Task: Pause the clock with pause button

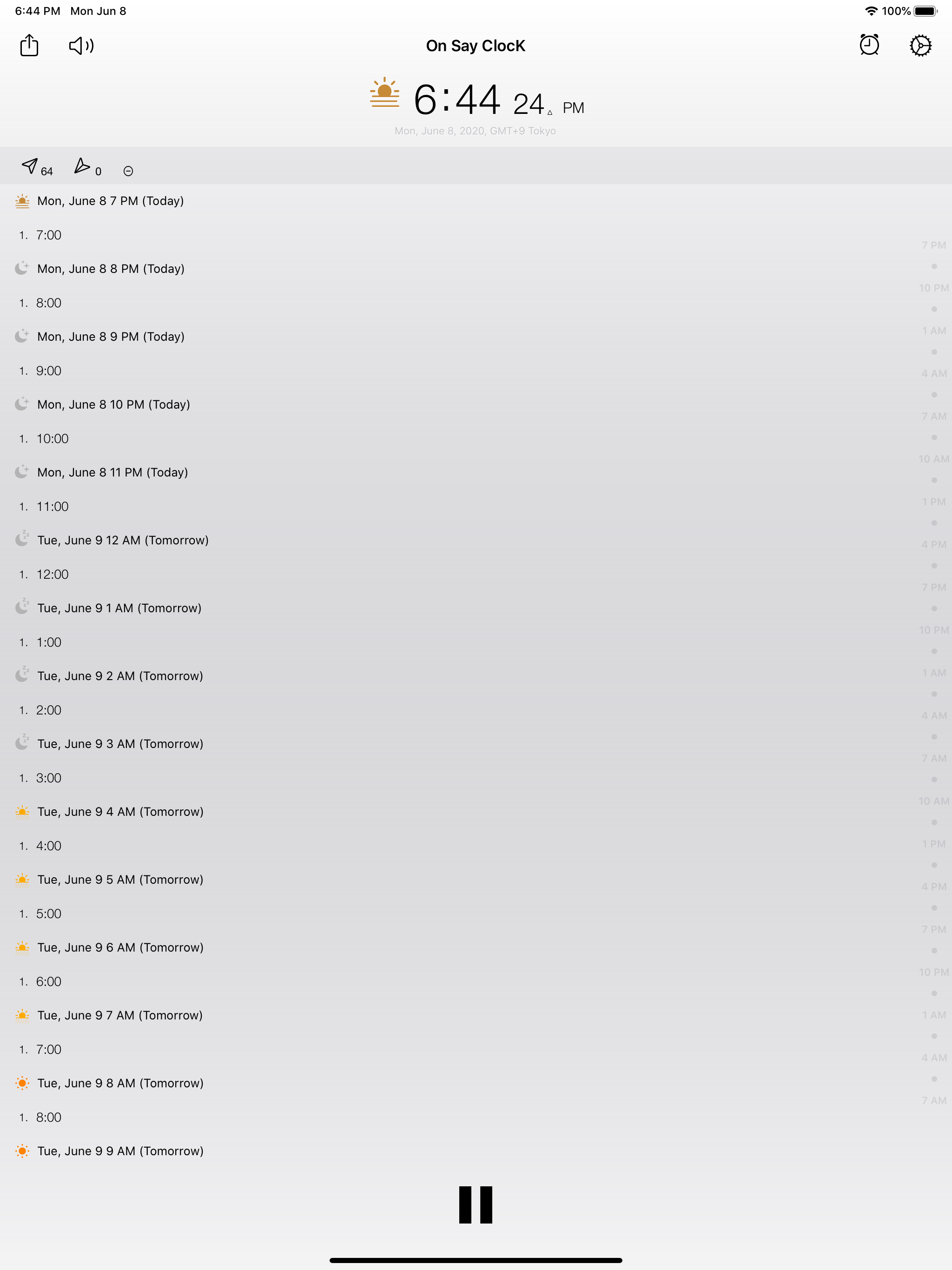Action: pyautogui.click(x=476, y=1204)
